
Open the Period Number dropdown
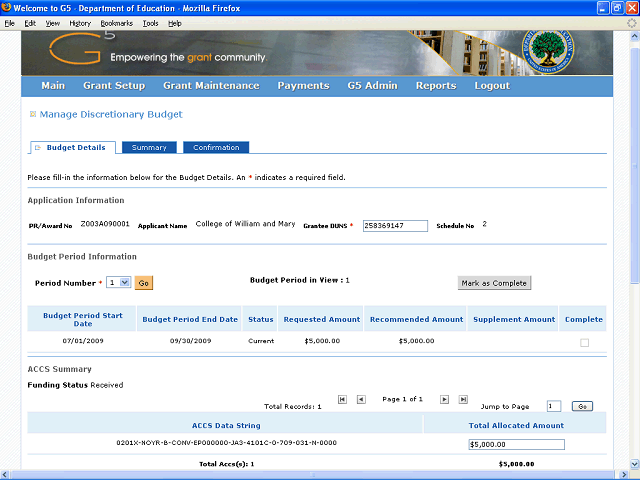(x=119, y=283)
